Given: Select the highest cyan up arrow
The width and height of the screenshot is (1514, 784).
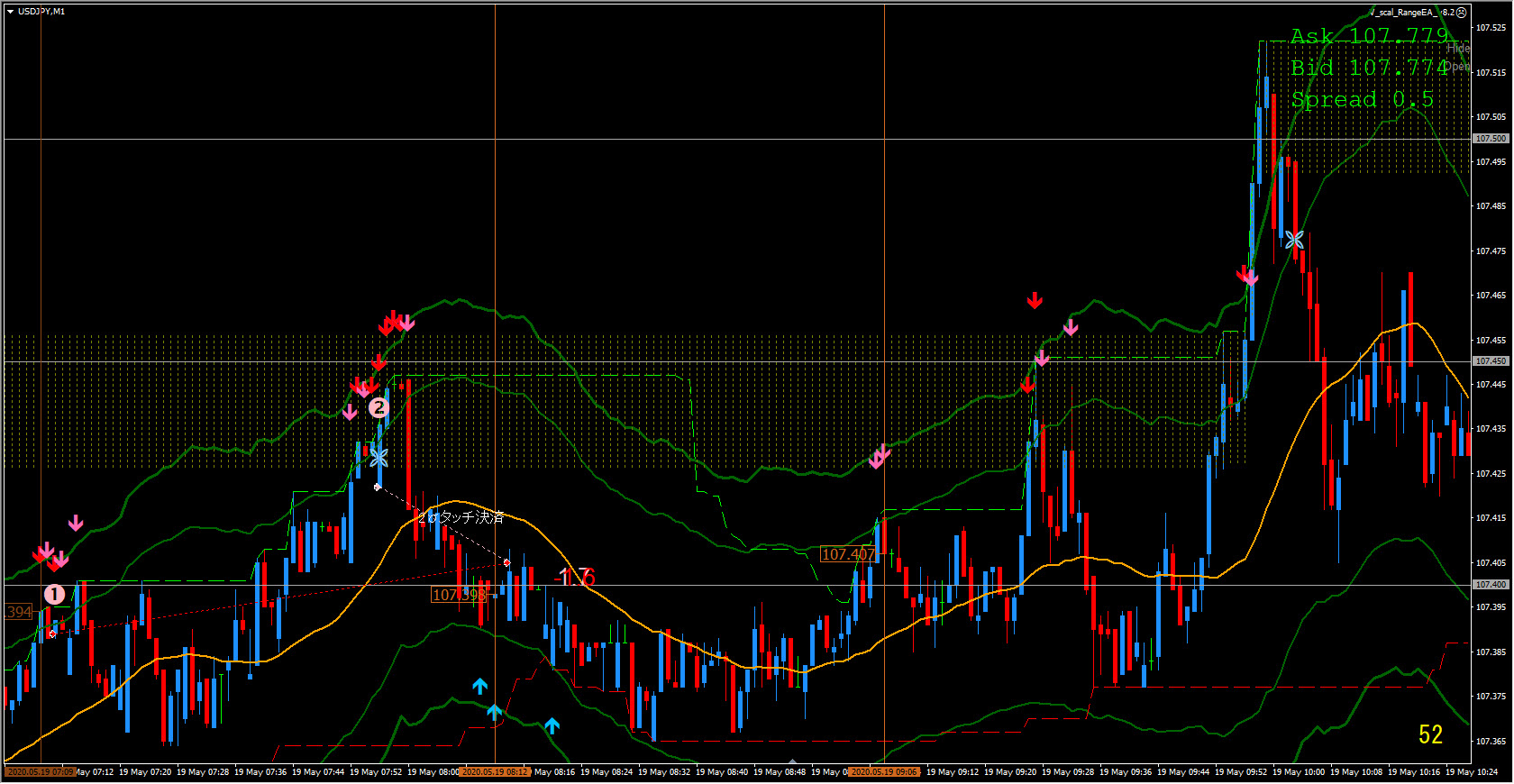Looking at the screenshot, I should (x=480, y=687).
